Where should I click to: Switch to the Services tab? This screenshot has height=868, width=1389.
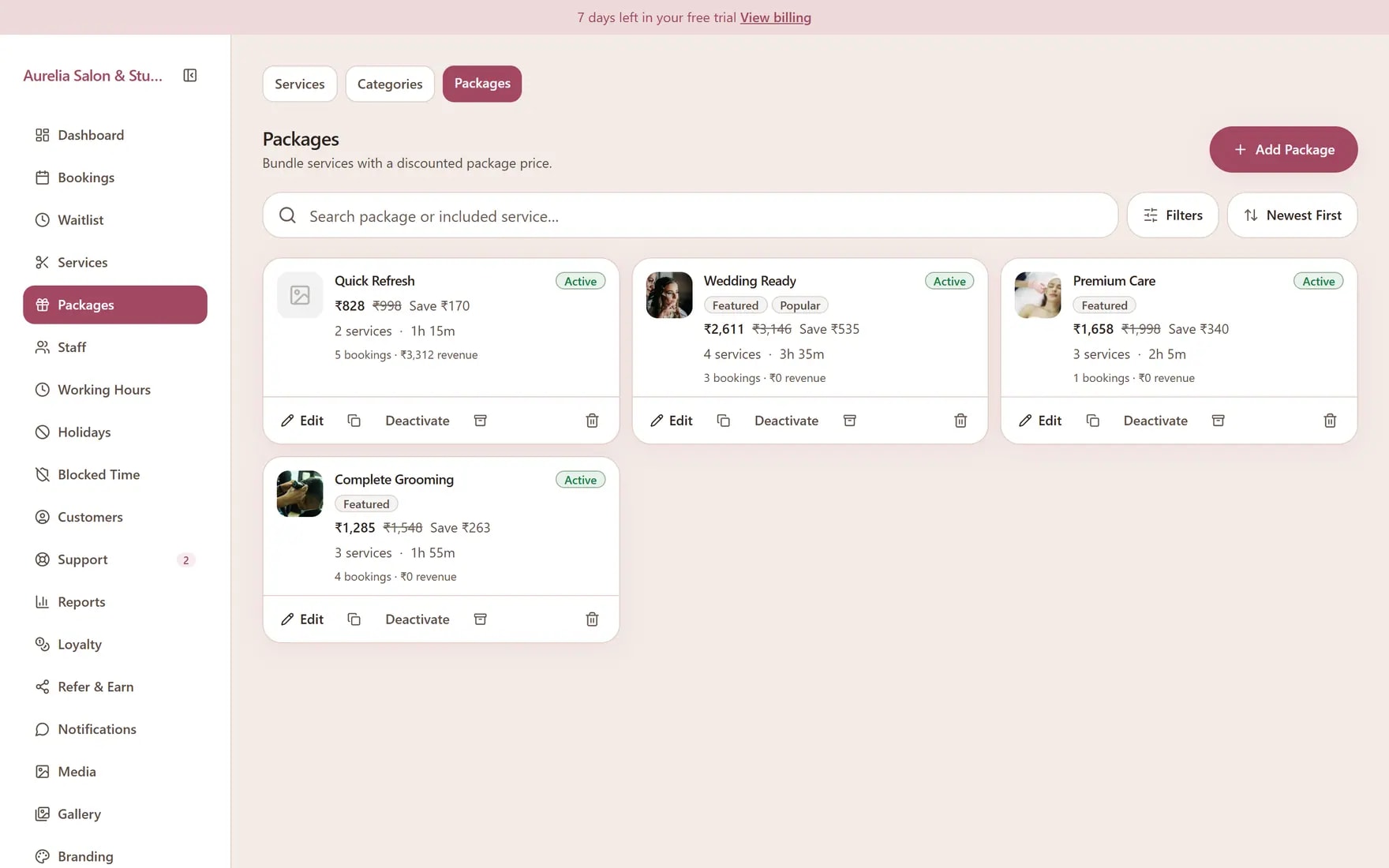(300, 84)
